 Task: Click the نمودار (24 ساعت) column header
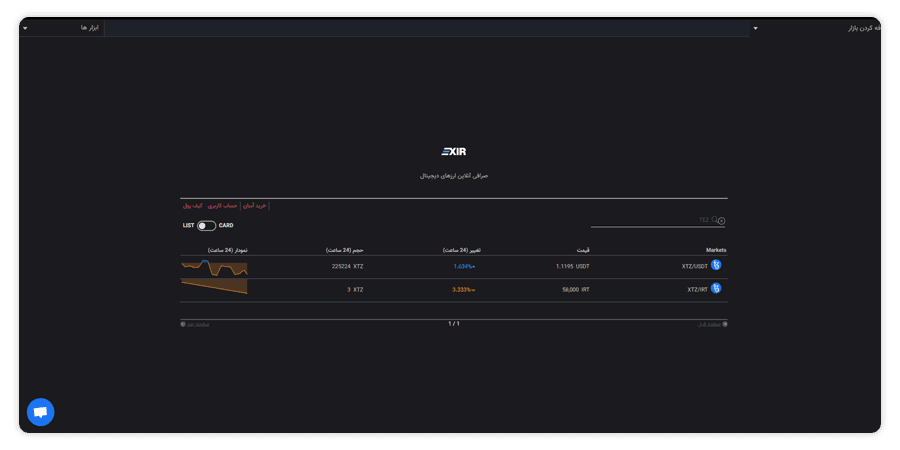[228, 250]
